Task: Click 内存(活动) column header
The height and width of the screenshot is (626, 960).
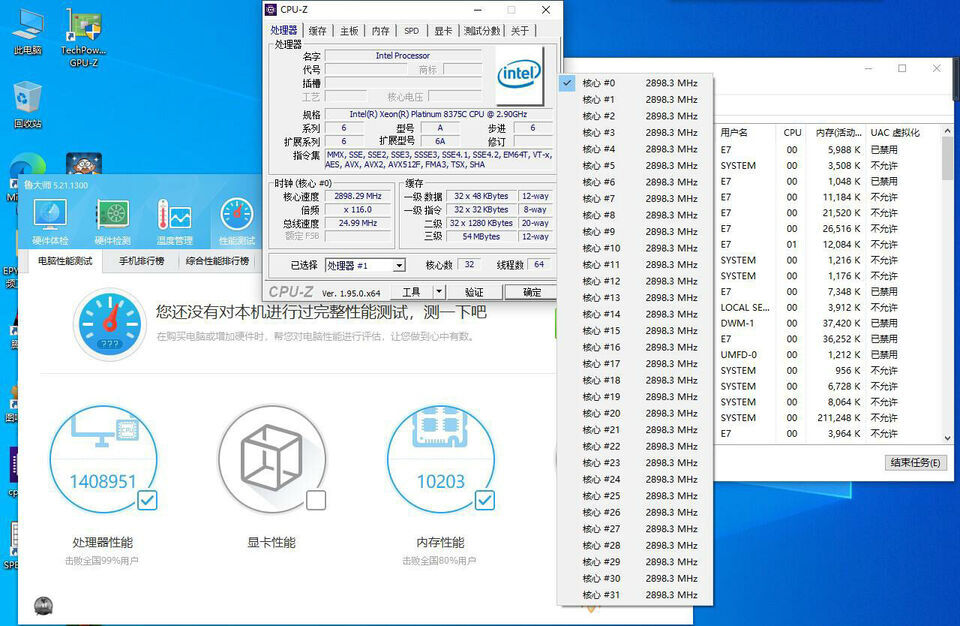Action: pos(838,132)
